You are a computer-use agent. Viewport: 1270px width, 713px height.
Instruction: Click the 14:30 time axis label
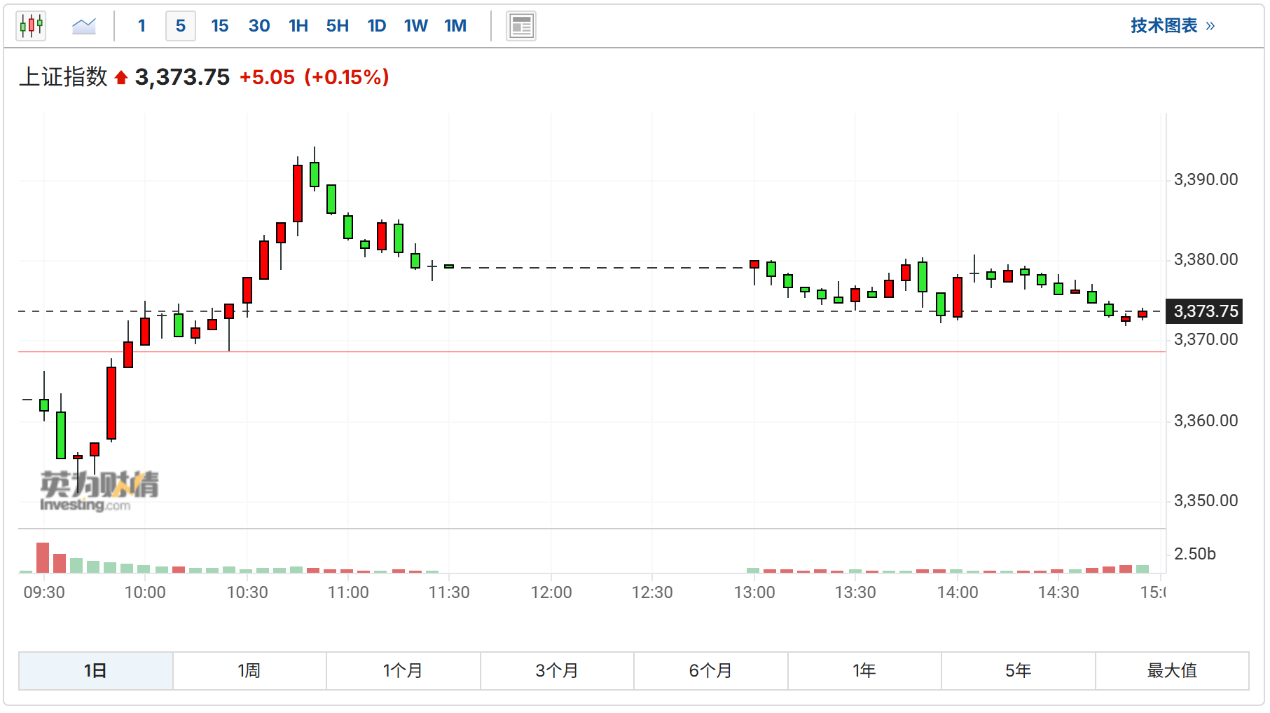pyautogui.click(x=1058, y=592)
